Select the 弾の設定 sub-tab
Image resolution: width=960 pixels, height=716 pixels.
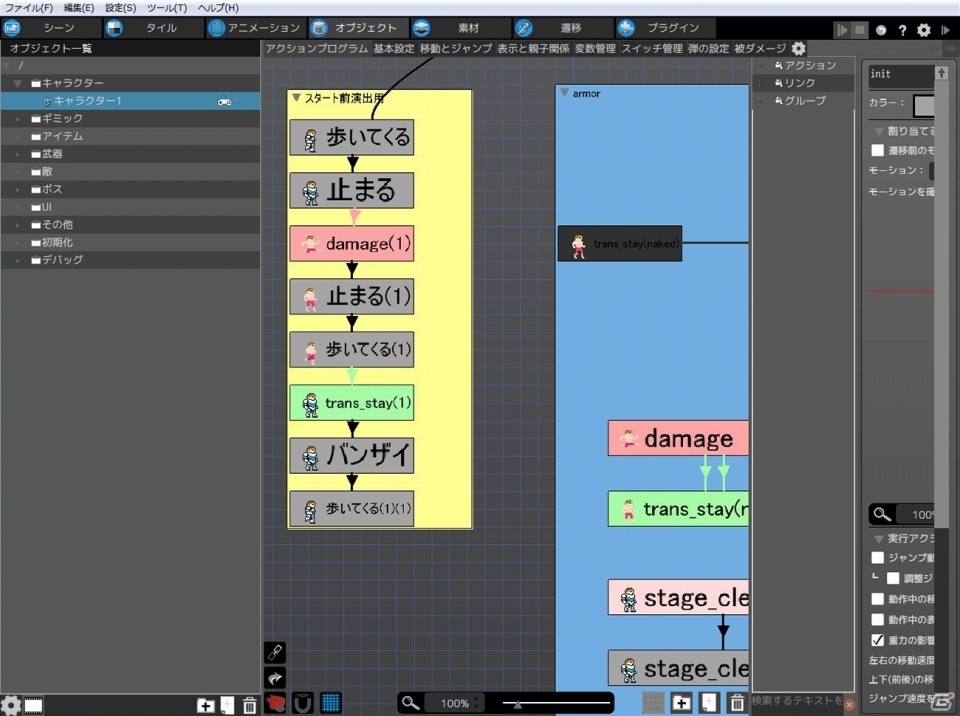point(708,48)
